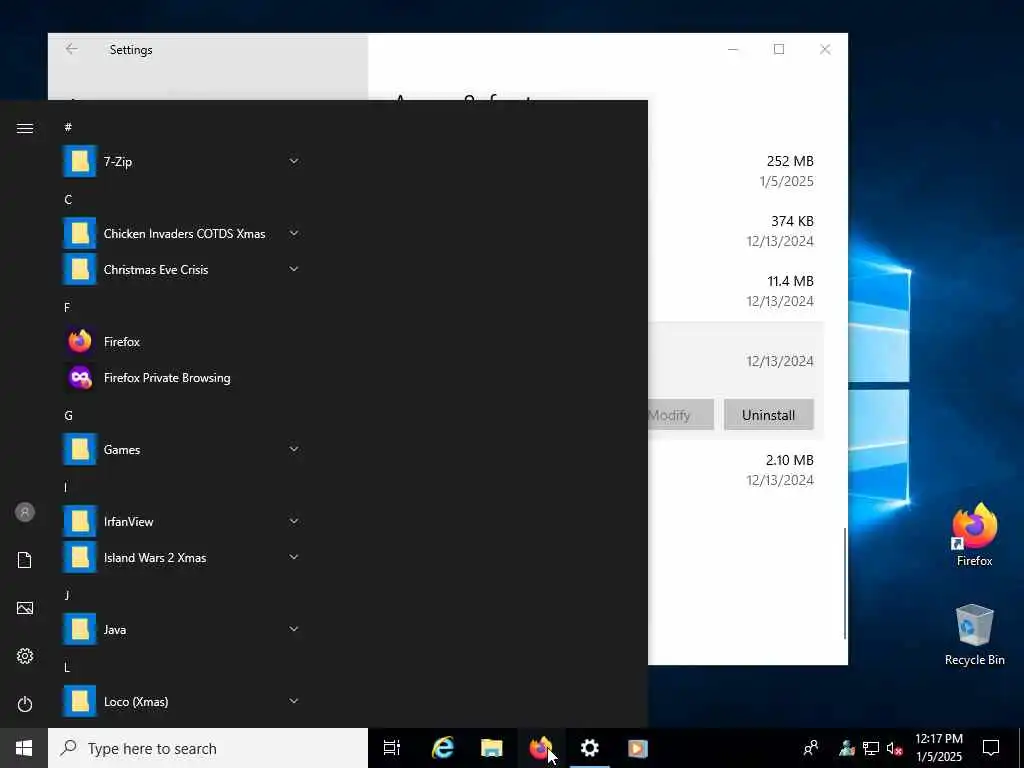Expand the IrfanView folder chevron
Viewport: 1024px width, 768px height.
tap(294, 521)
